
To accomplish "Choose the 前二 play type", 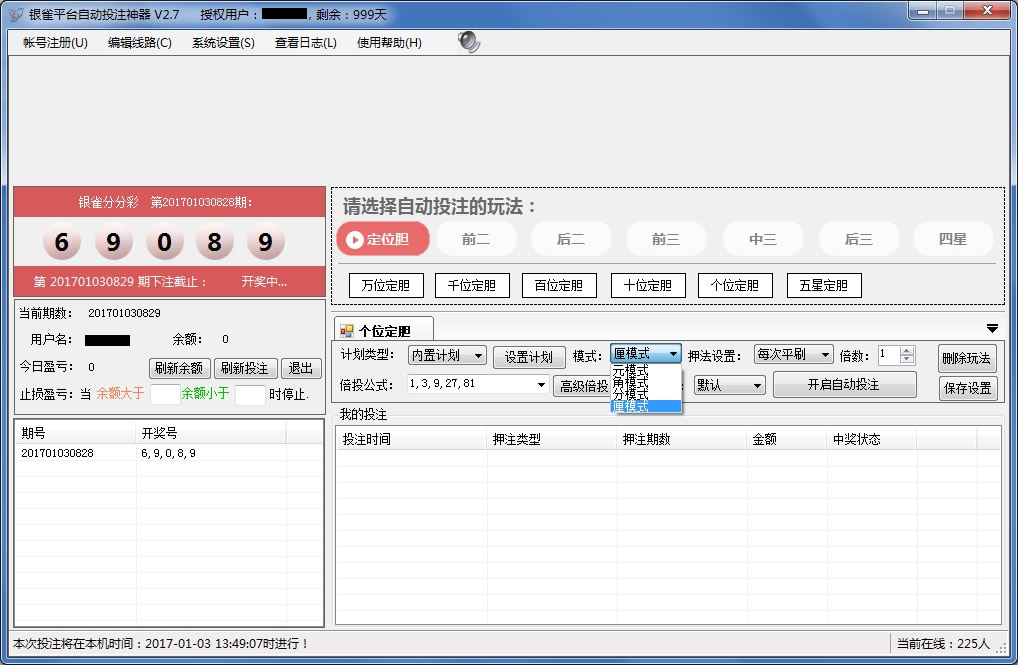I will pos(476,239).
